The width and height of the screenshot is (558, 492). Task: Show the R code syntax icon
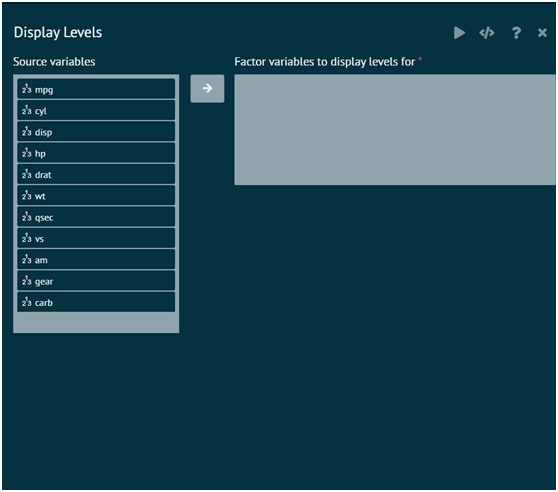[x=486, y=33]
